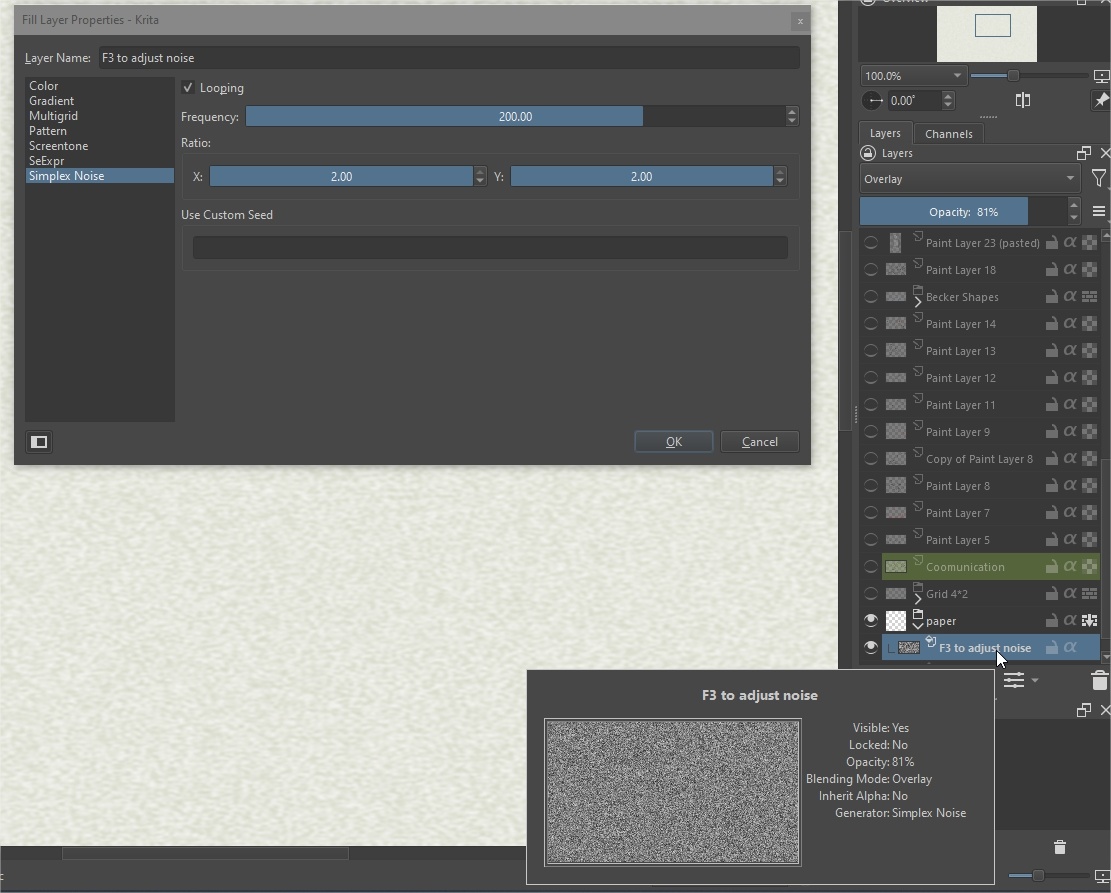Viewport: 1111px width, 893px height.
Task: Click the Overview canvas thumbnail
Action: 987,33
